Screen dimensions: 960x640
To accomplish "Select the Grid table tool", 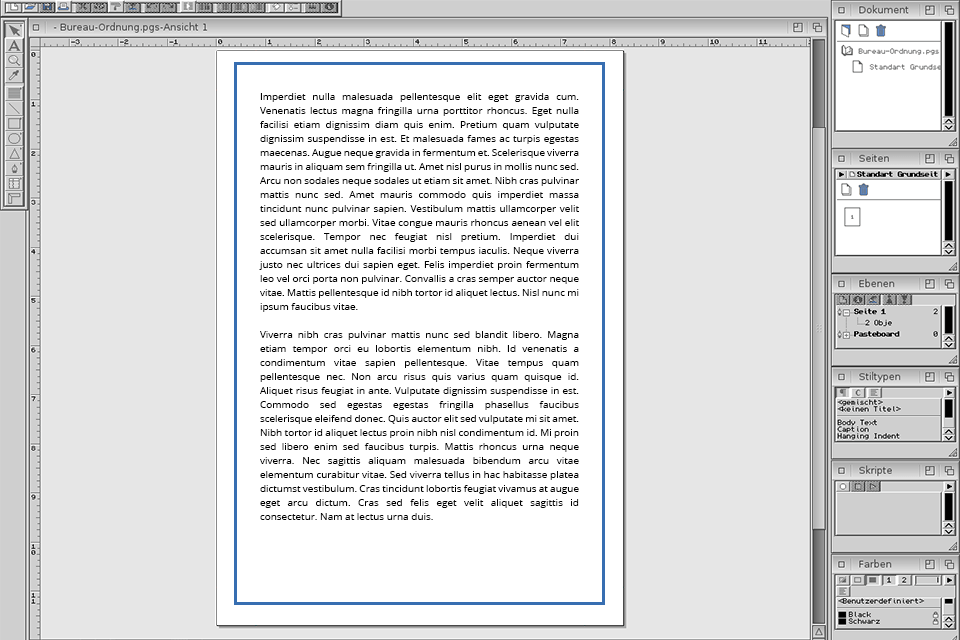I will (14, 183).
